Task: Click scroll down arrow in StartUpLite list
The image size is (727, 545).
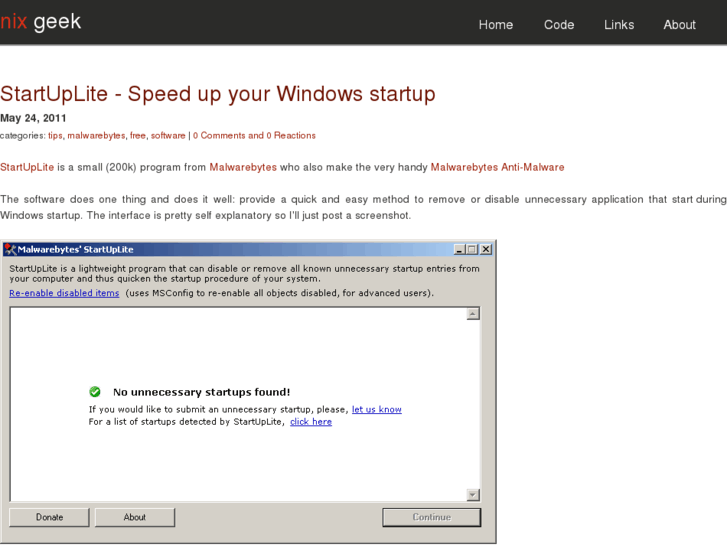Action: [472, 495]
